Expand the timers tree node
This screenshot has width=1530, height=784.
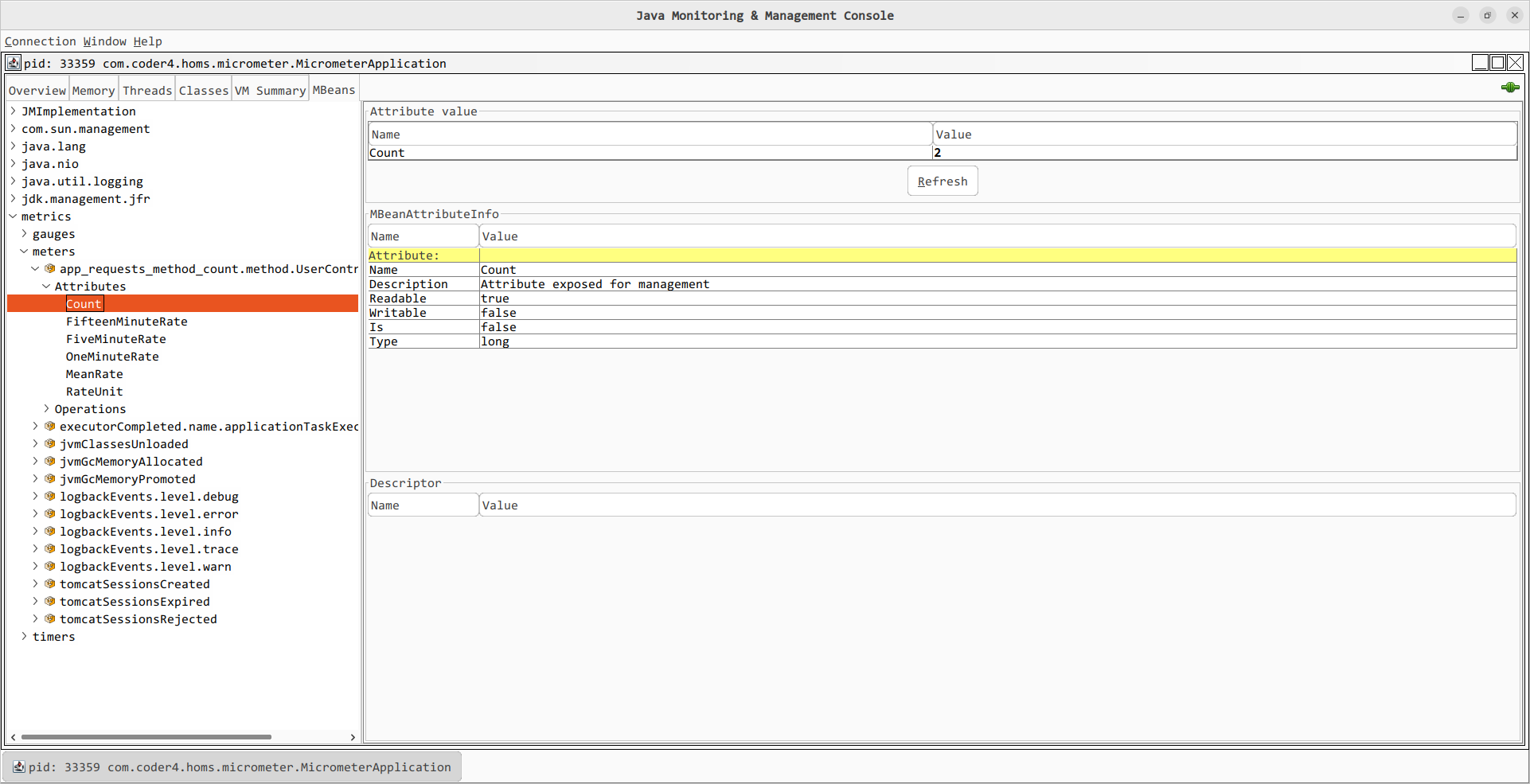pos(25,637)
